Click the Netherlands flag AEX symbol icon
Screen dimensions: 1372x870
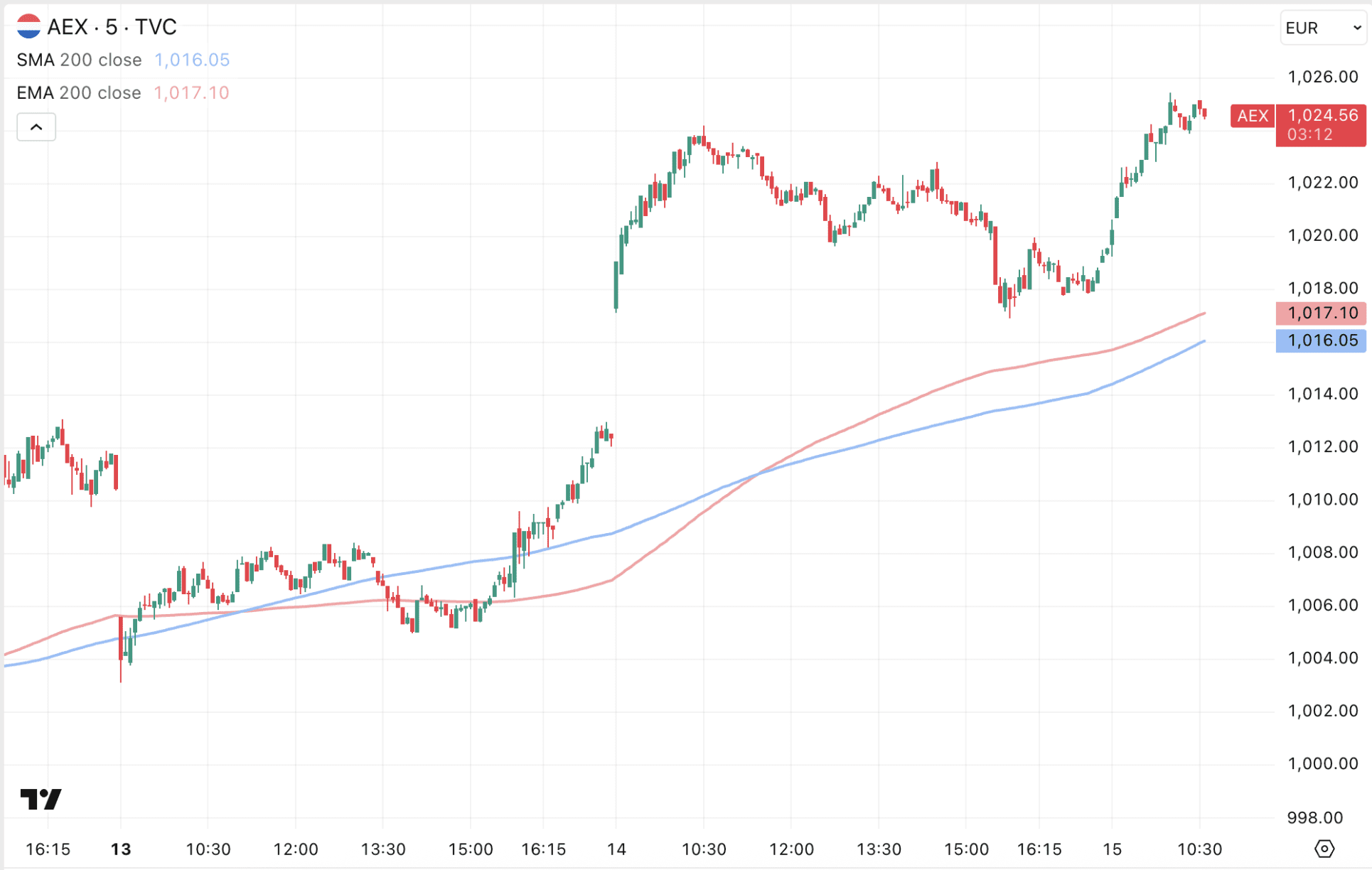tap(28, 26)
